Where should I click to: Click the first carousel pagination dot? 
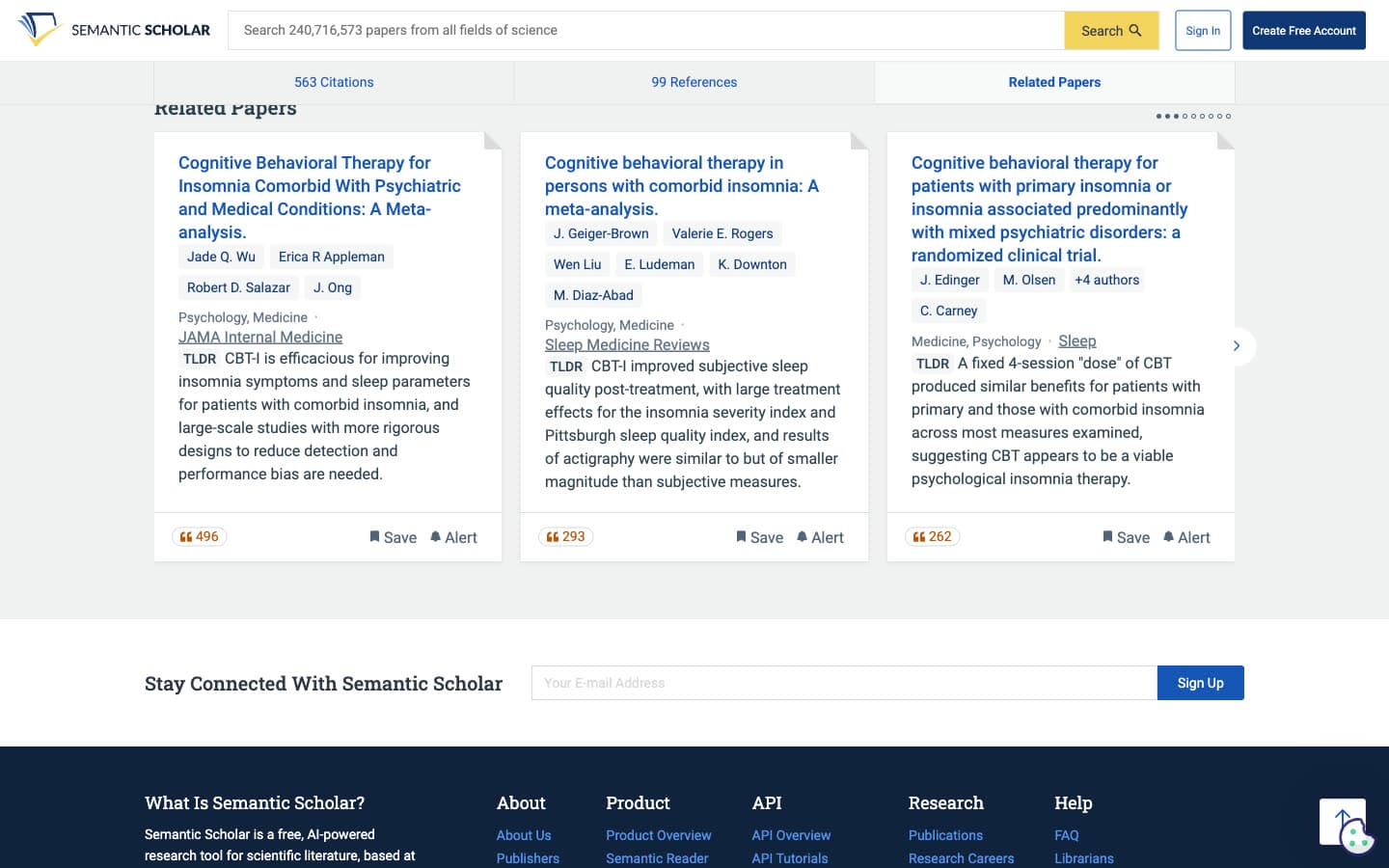pyautogui.click(x=1158, y=116)
